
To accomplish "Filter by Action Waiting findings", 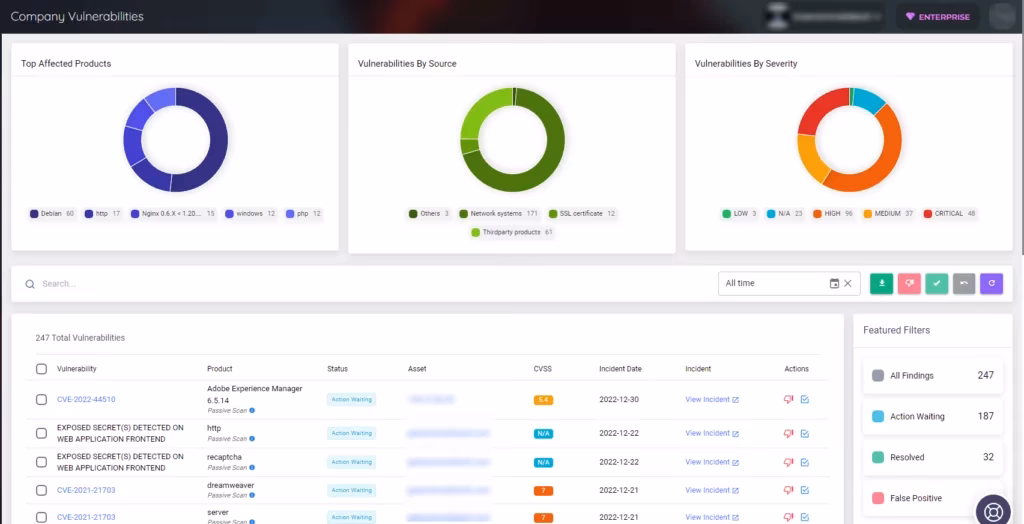I will 933,416.
